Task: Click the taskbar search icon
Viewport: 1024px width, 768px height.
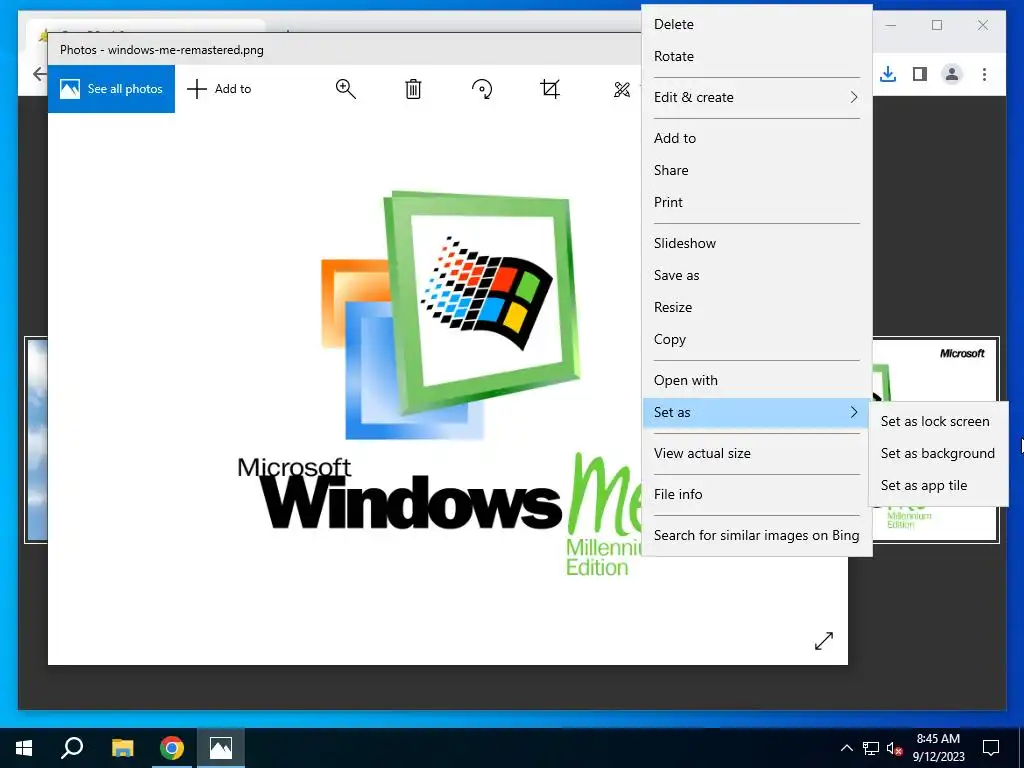Action: (72, 748)
